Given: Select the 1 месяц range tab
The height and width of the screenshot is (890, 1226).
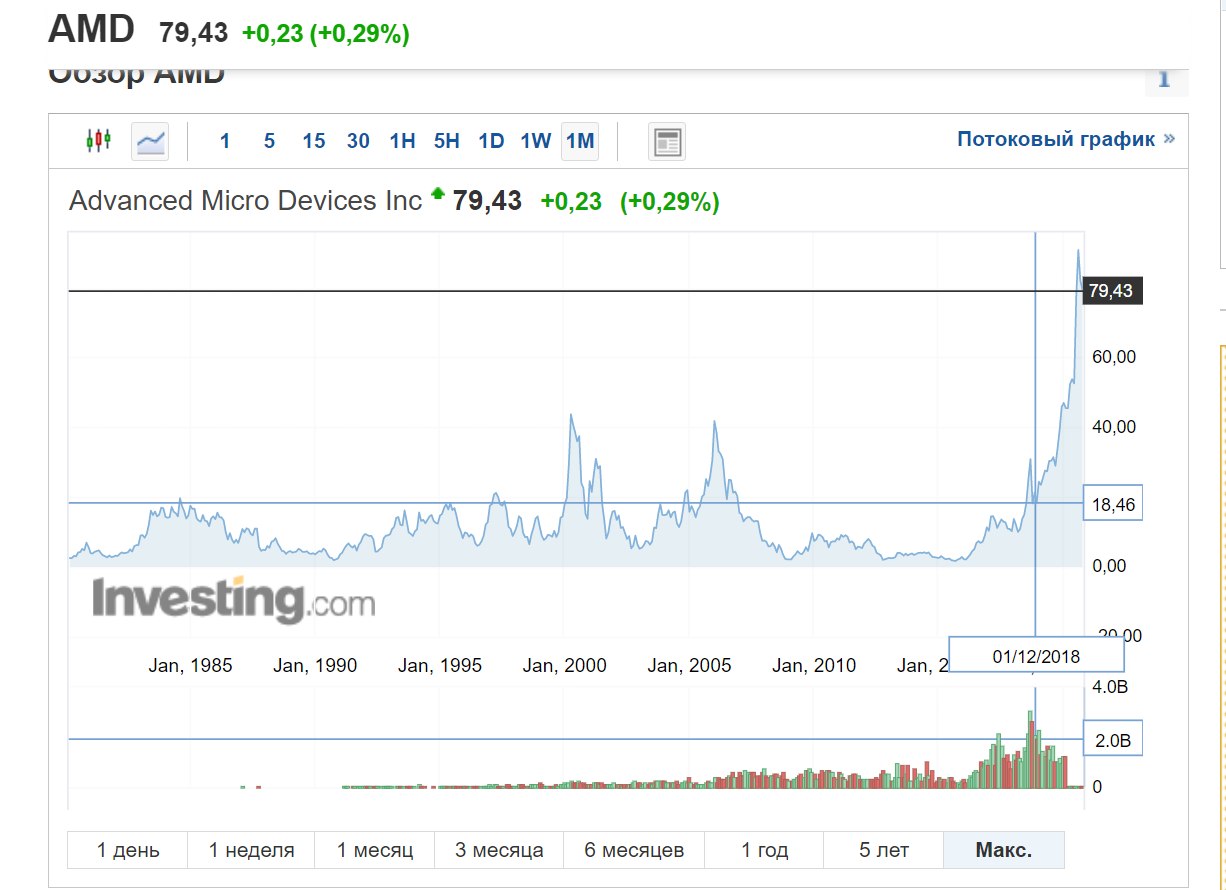Looking at the screenshot, I should click(x=375, y=850).
